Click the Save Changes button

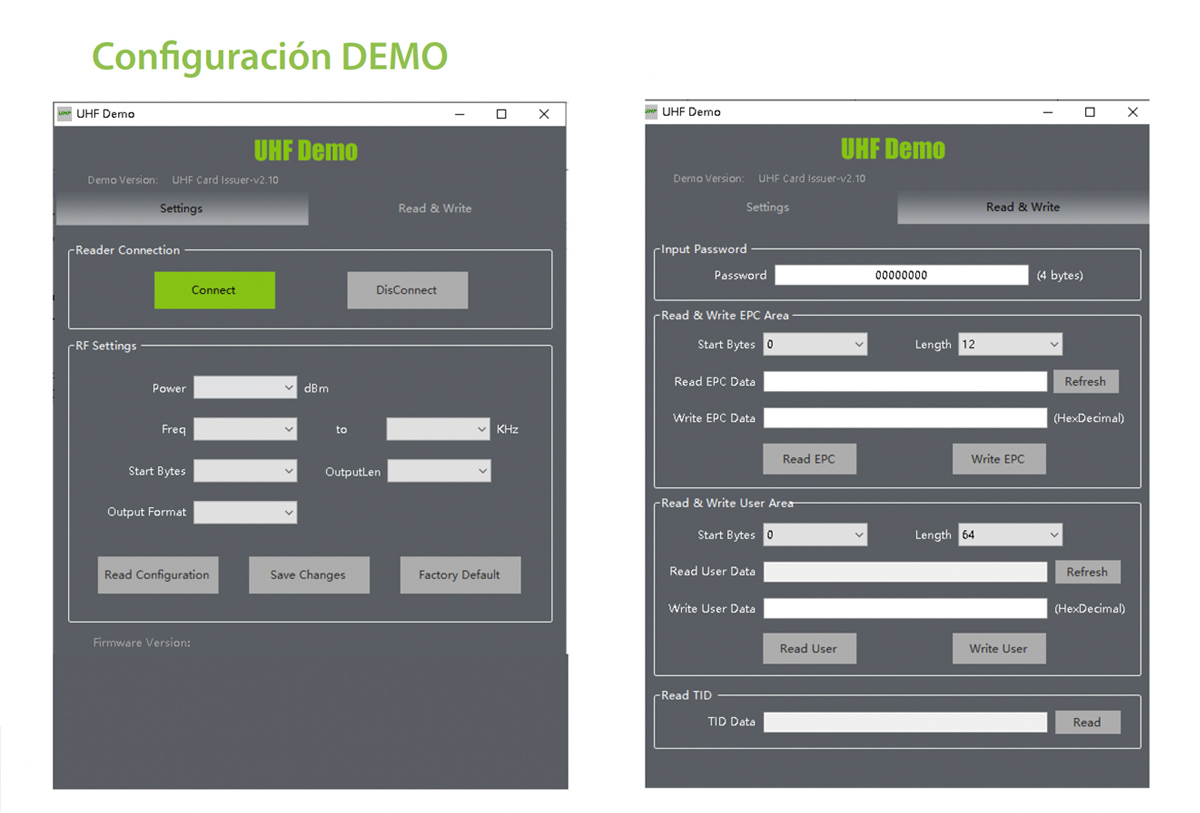tap(308, 575)
